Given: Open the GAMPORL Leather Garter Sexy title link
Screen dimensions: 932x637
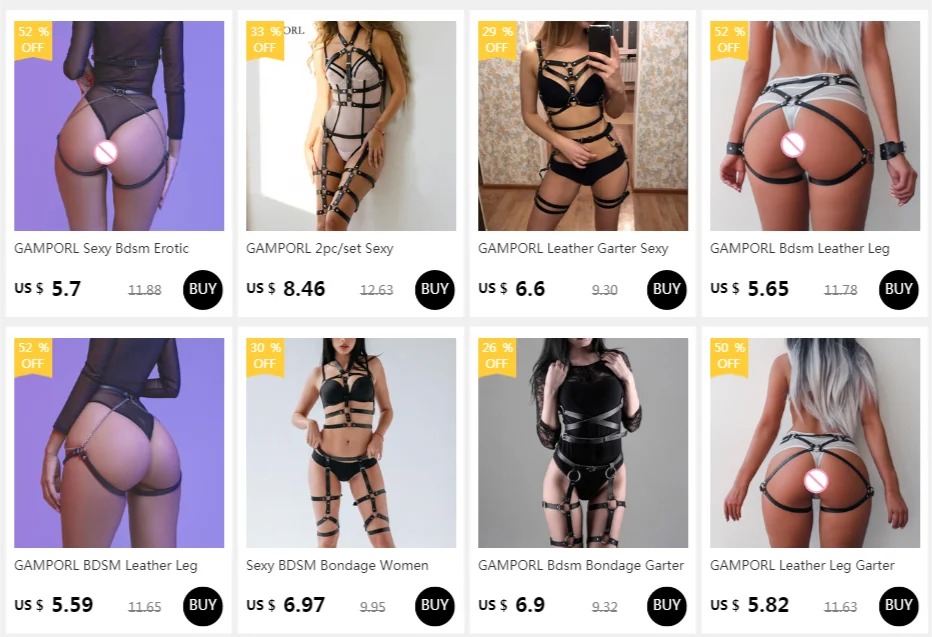Looking at the screenshot, I should click(573, 248).
